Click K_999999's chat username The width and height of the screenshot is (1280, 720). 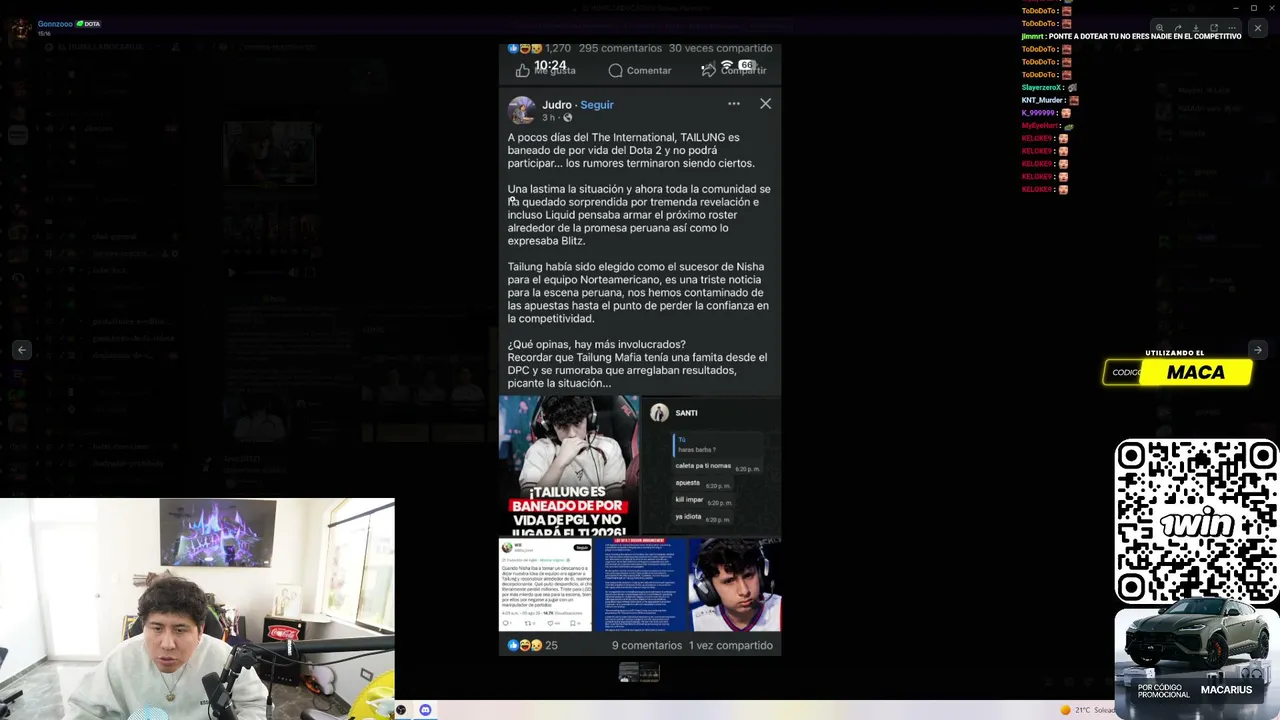pos(1039,113)
